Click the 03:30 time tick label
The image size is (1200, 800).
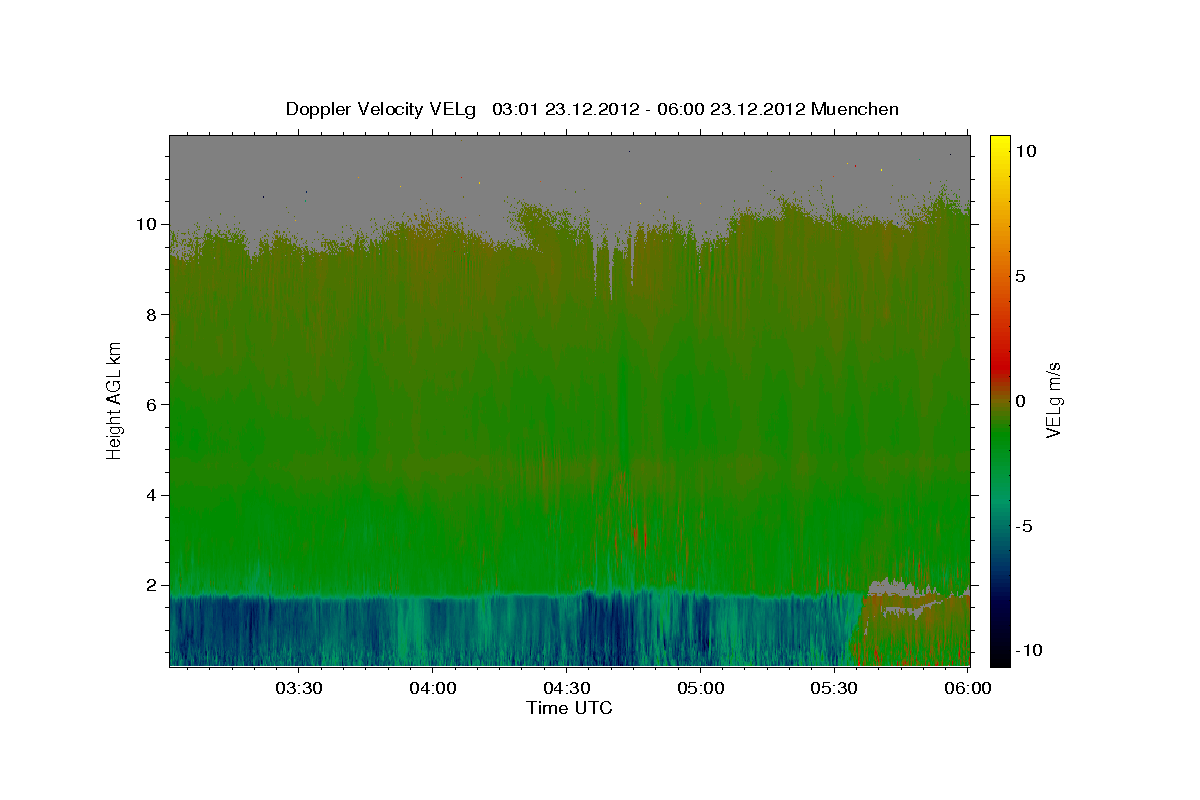click(298, 688)
